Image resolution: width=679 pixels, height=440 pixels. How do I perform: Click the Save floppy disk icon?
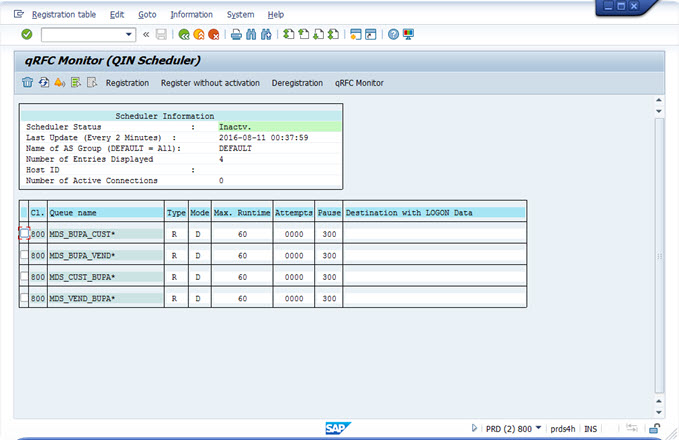click(161, 34)
